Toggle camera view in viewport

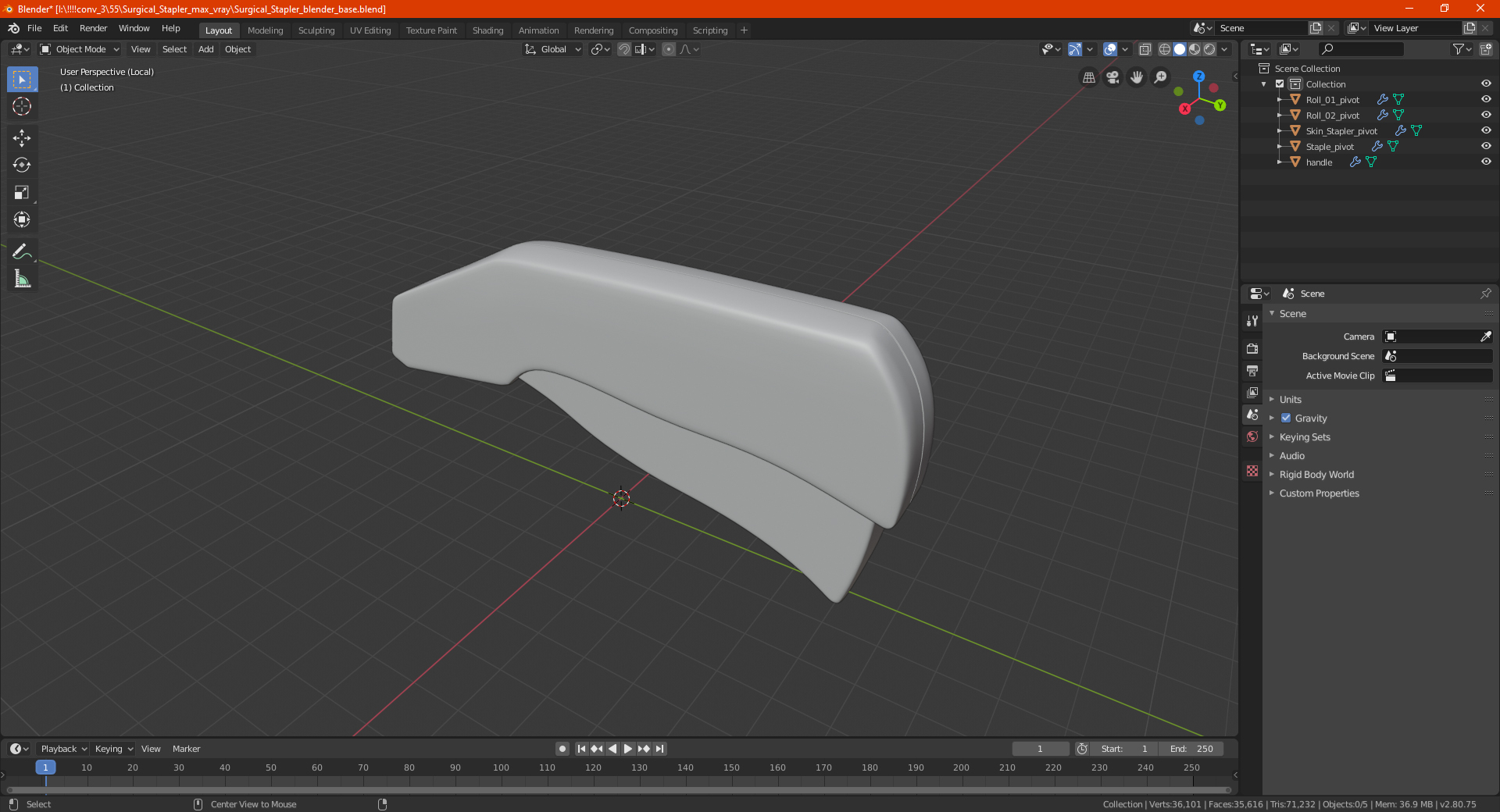click(x=1112, y=77)
